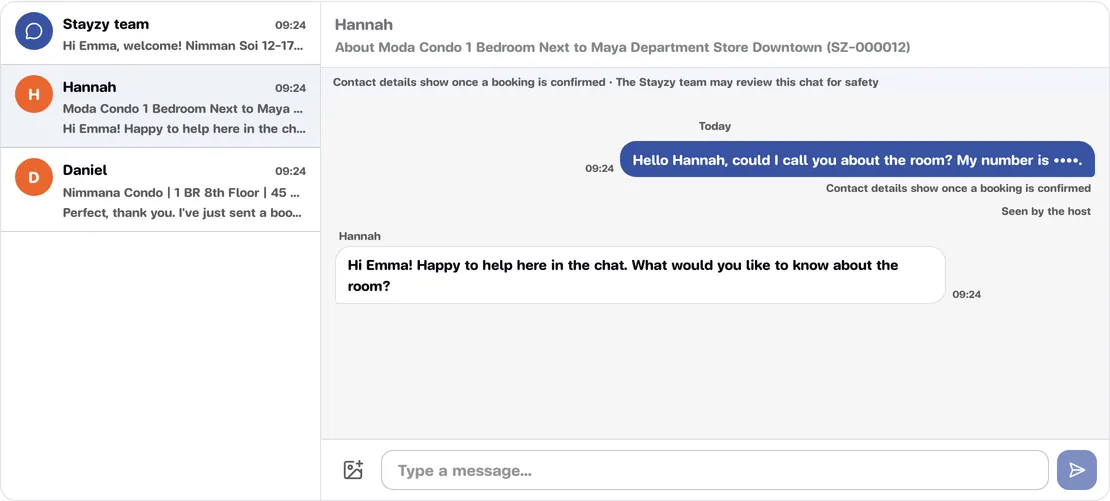Focus the Type a message field

point(715,470)
